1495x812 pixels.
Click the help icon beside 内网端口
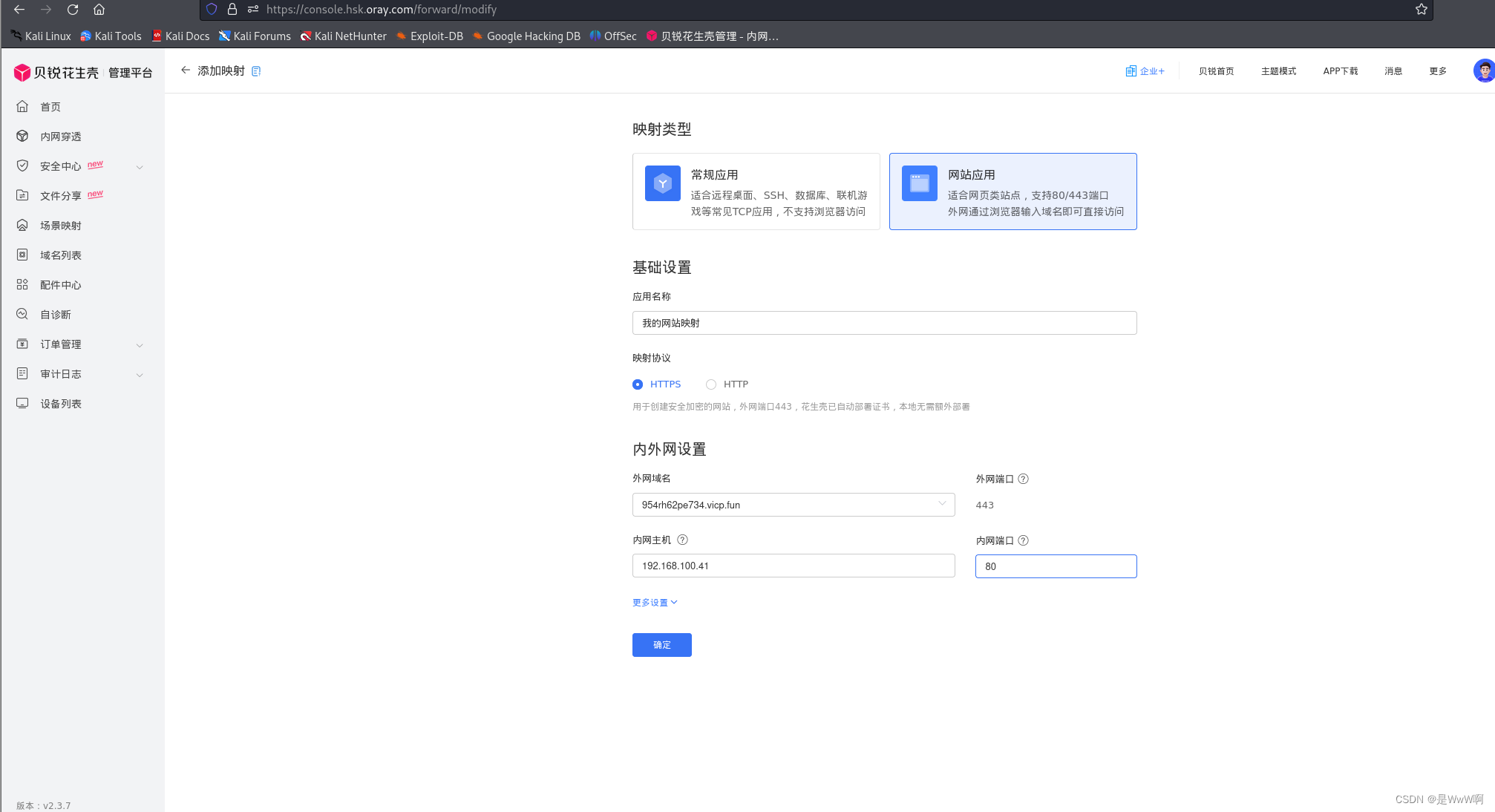[1023, 540]
